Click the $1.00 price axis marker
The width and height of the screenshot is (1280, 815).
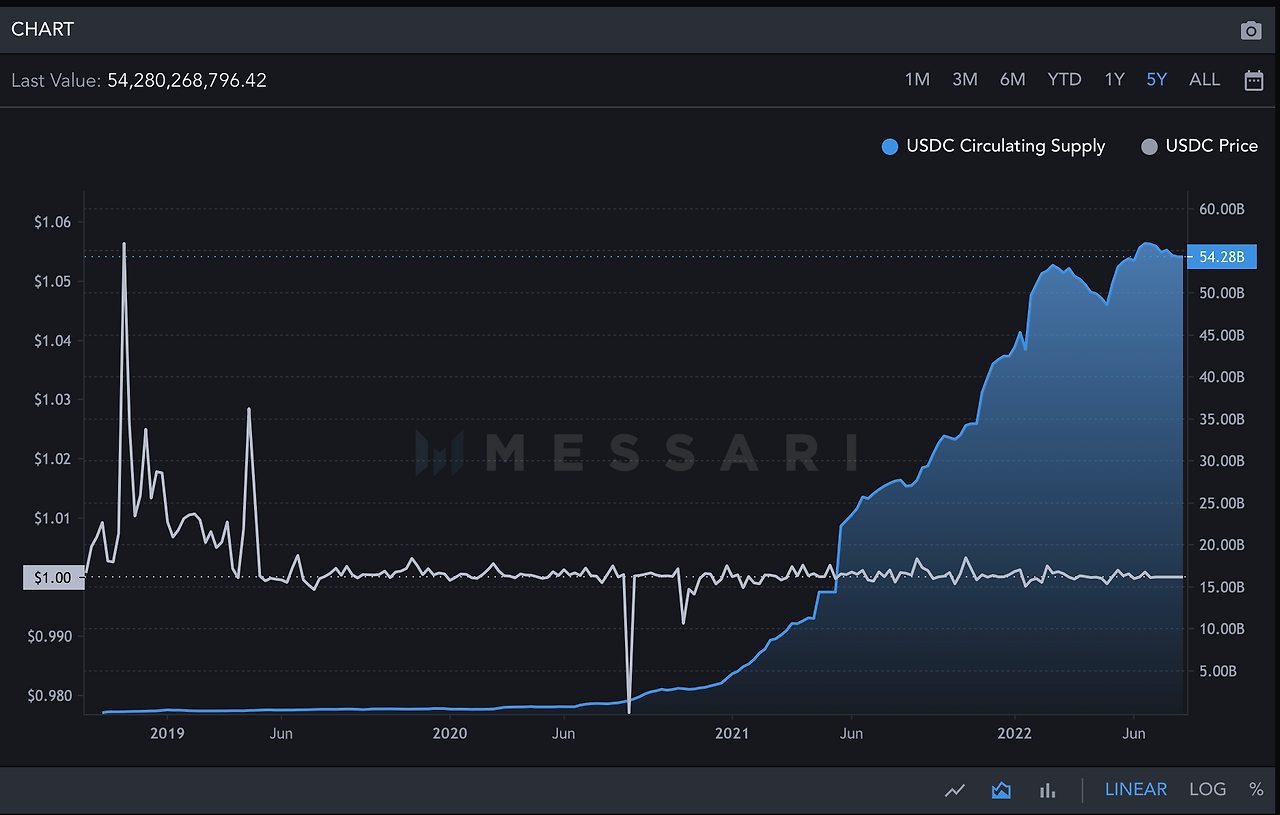coord(53,577)
